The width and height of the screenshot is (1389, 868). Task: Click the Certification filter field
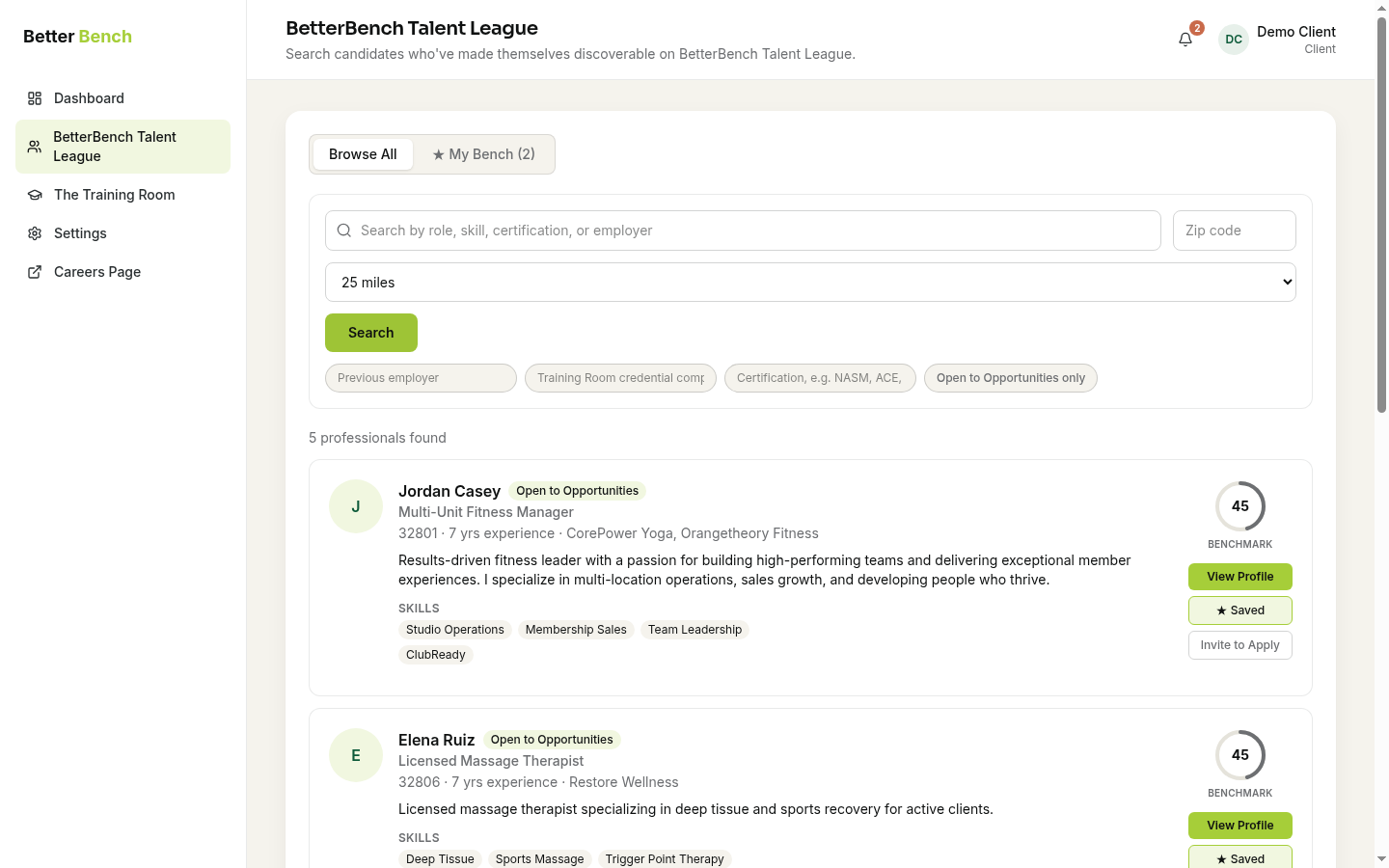[820, 378]
